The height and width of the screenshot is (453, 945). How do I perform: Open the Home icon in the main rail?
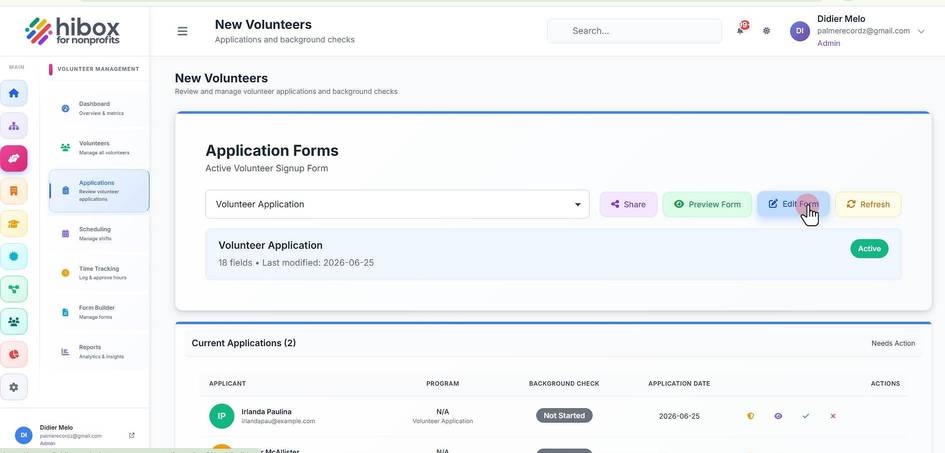click(14, 93)
